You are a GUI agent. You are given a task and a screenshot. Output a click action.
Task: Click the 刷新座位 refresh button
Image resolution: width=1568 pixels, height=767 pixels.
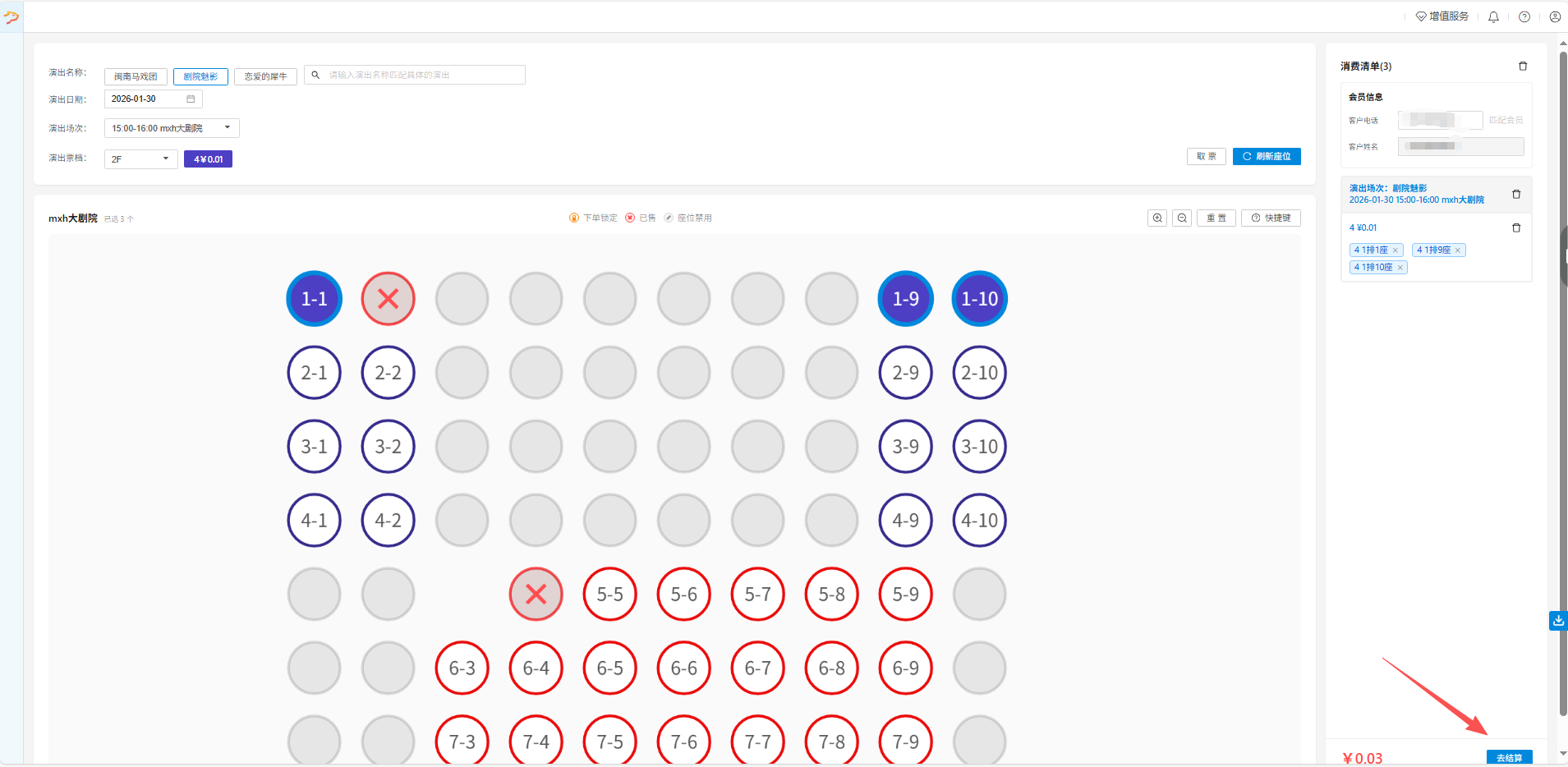click(1267, 156)
